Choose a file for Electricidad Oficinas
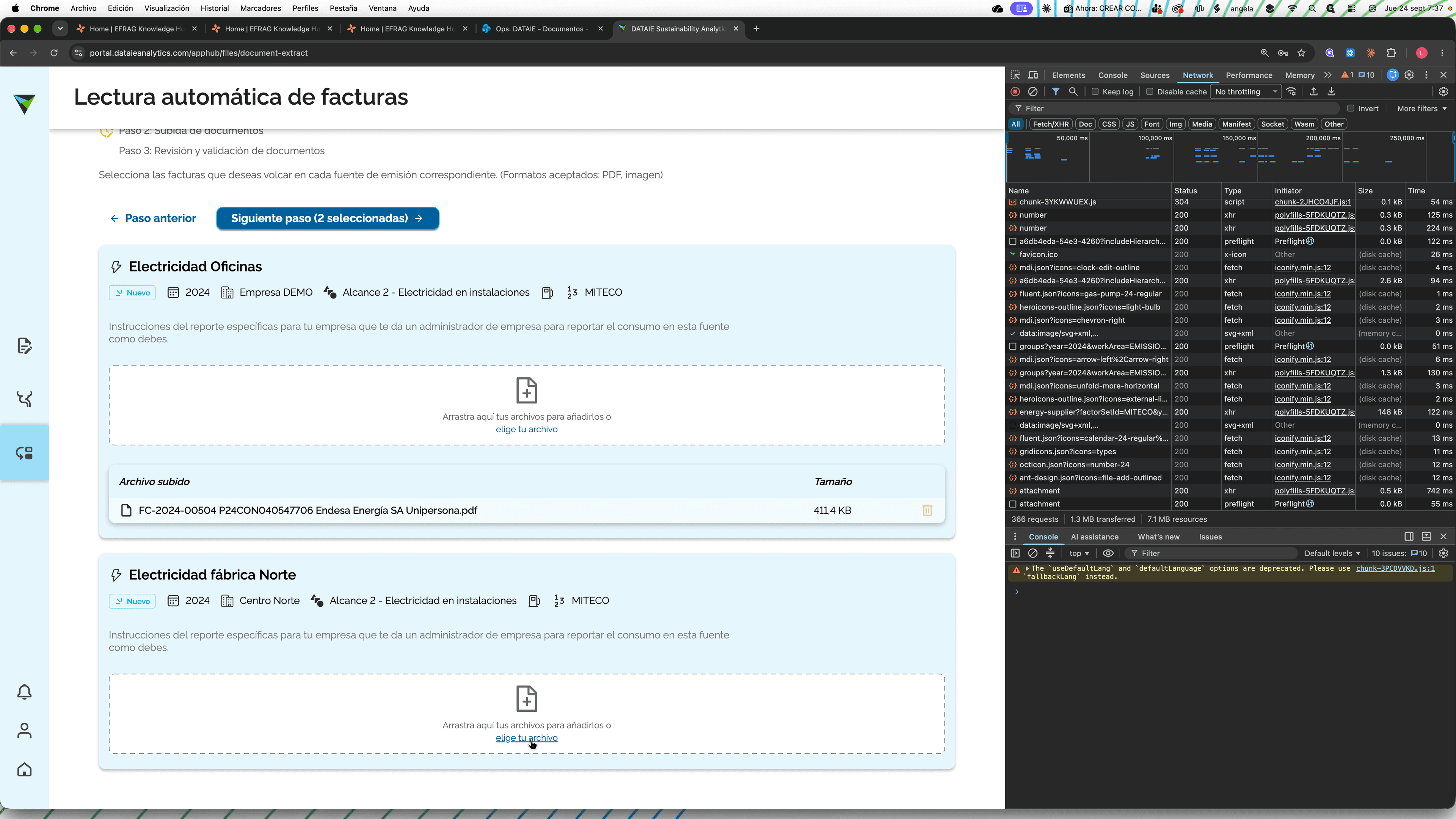This screenshot has height=819, width=1456. [526, 430]
